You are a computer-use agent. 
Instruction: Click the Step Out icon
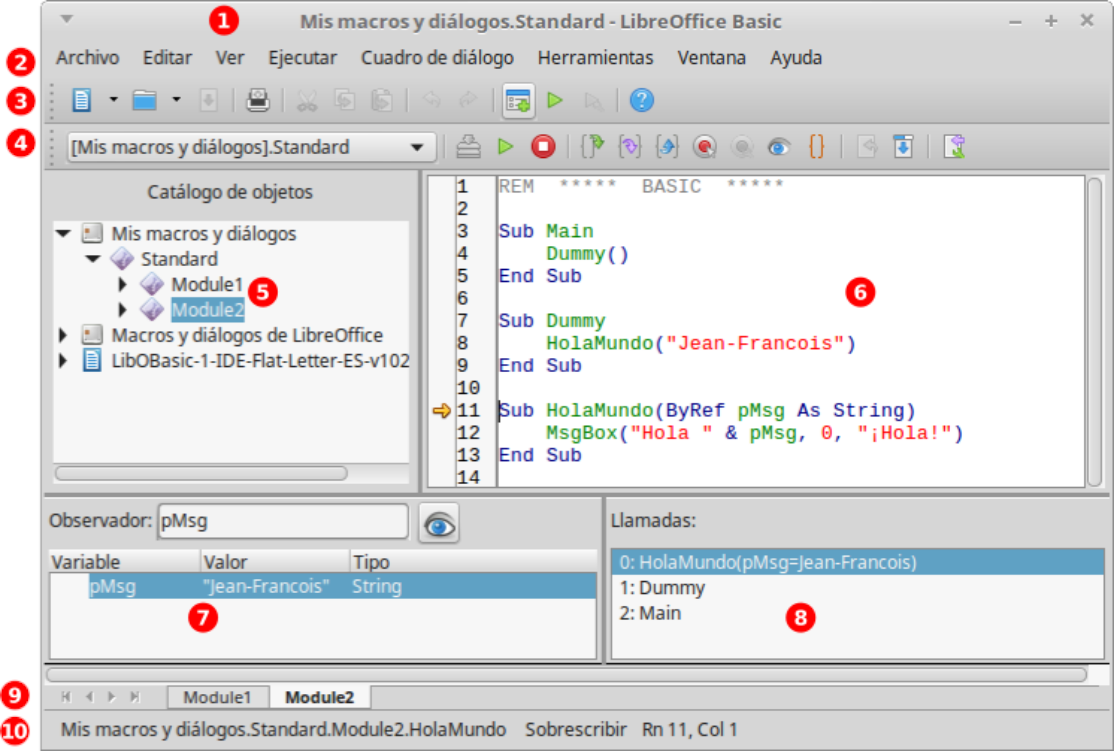[667, 147]
